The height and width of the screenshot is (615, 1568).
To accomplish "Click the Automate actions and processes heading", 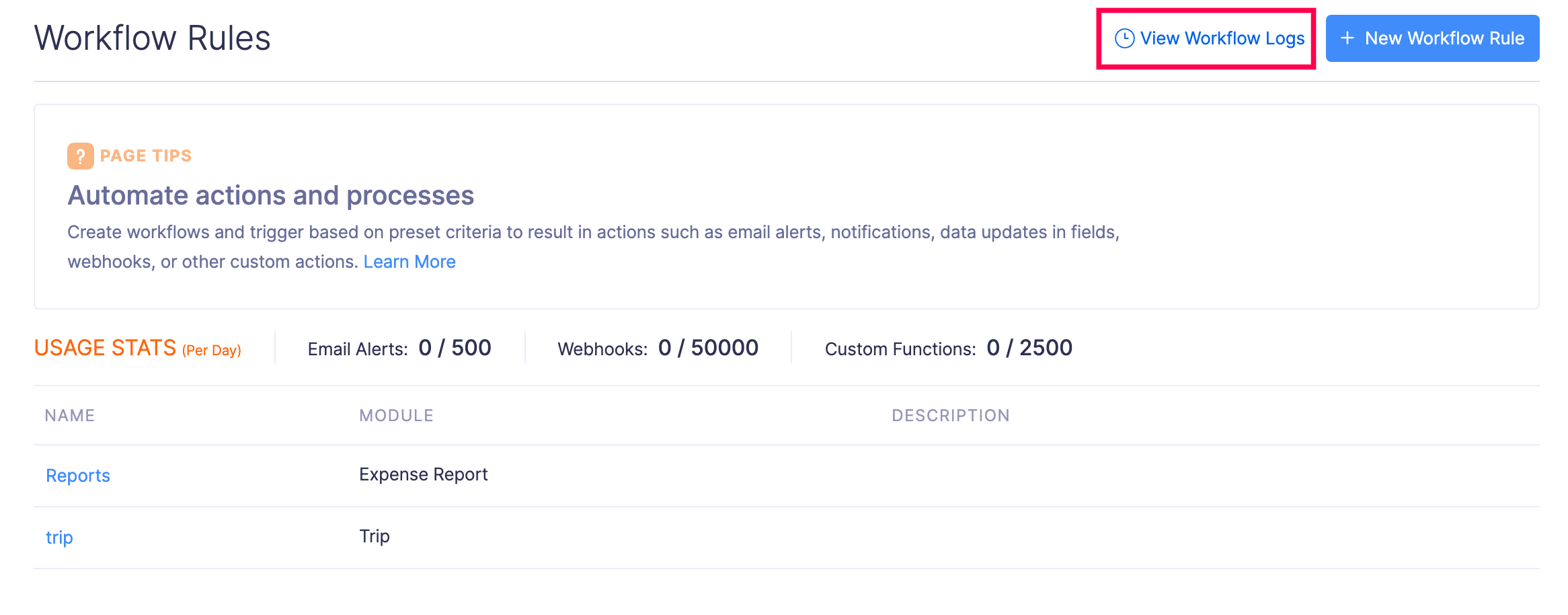I will tap(270, 195).
